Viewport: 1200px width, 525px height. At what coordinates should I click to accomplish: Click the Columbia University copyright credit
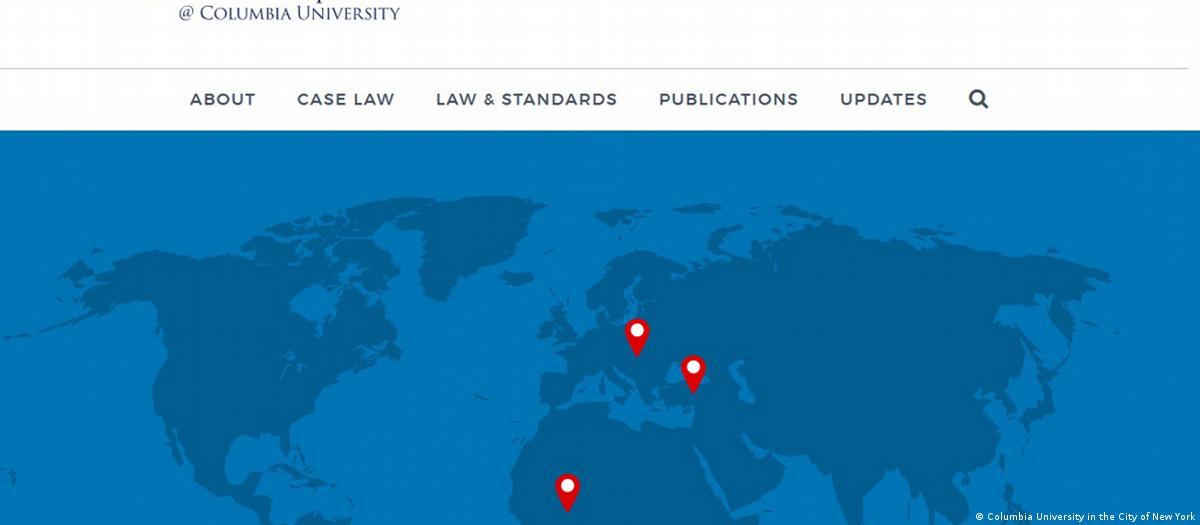(1085, 517)
